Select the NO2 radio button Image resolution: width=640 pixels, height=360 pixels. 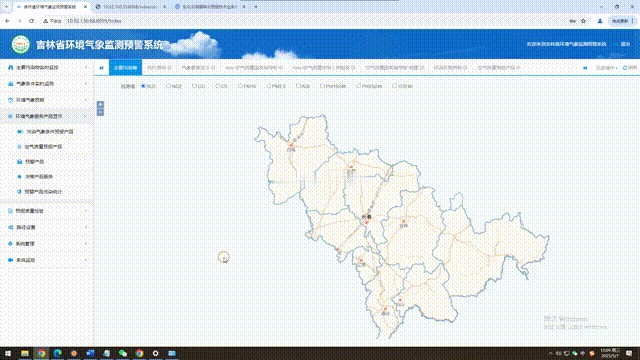coord(168,86)
